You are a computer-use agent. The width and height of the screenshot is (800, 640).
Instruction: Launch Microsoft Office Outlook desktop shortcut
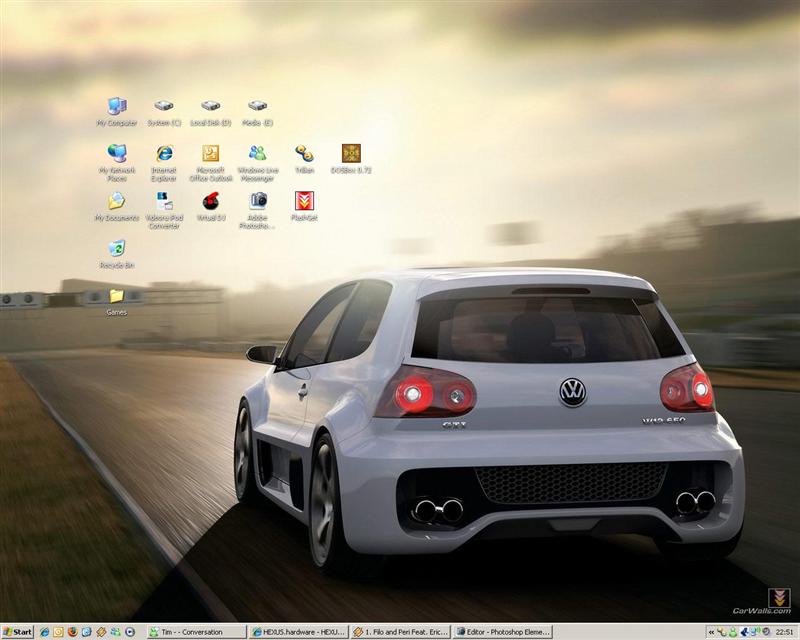tap(211, 162)
